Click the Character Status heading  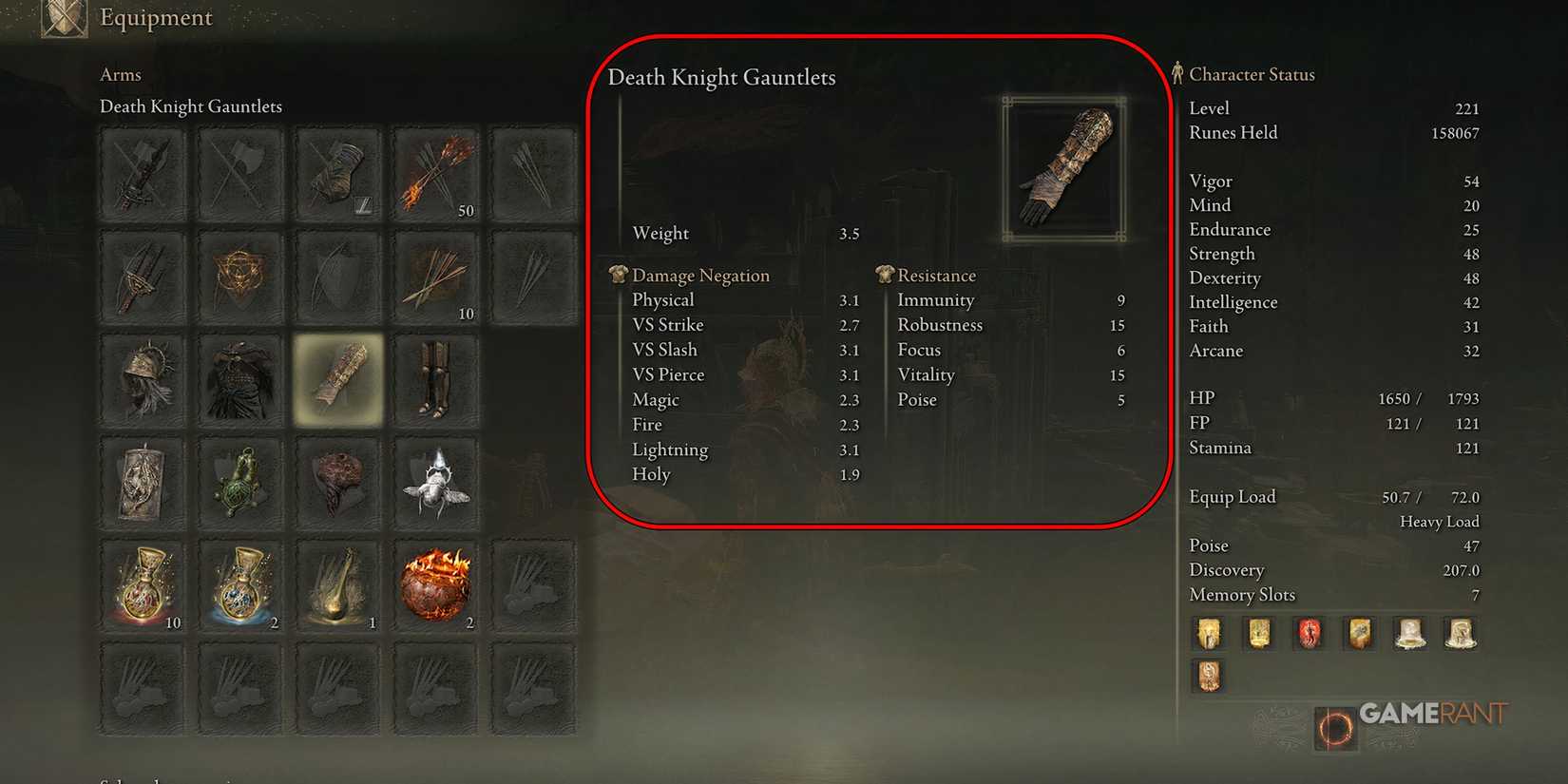[1252, 74]
